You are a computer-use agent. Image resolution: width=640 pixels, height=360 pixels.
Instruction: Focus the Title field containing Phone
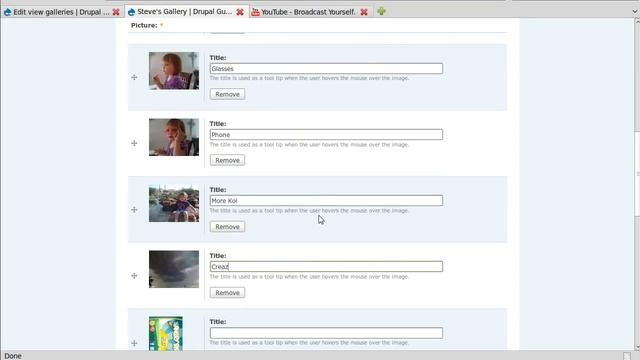pos(326,135)
